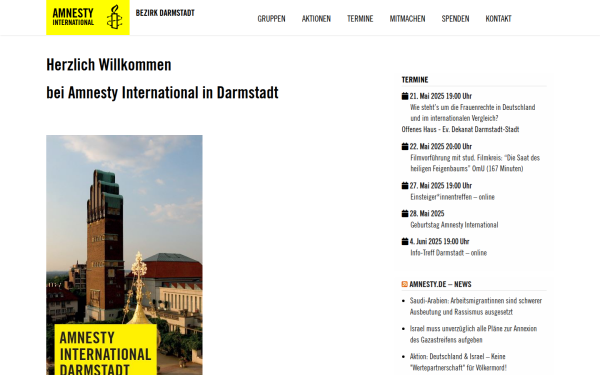The height and width of the screenshot is (375, 600).
Task: Click 'bei Amnesty International in Darmstadt' heading
Action: click(x=162, y=93)
